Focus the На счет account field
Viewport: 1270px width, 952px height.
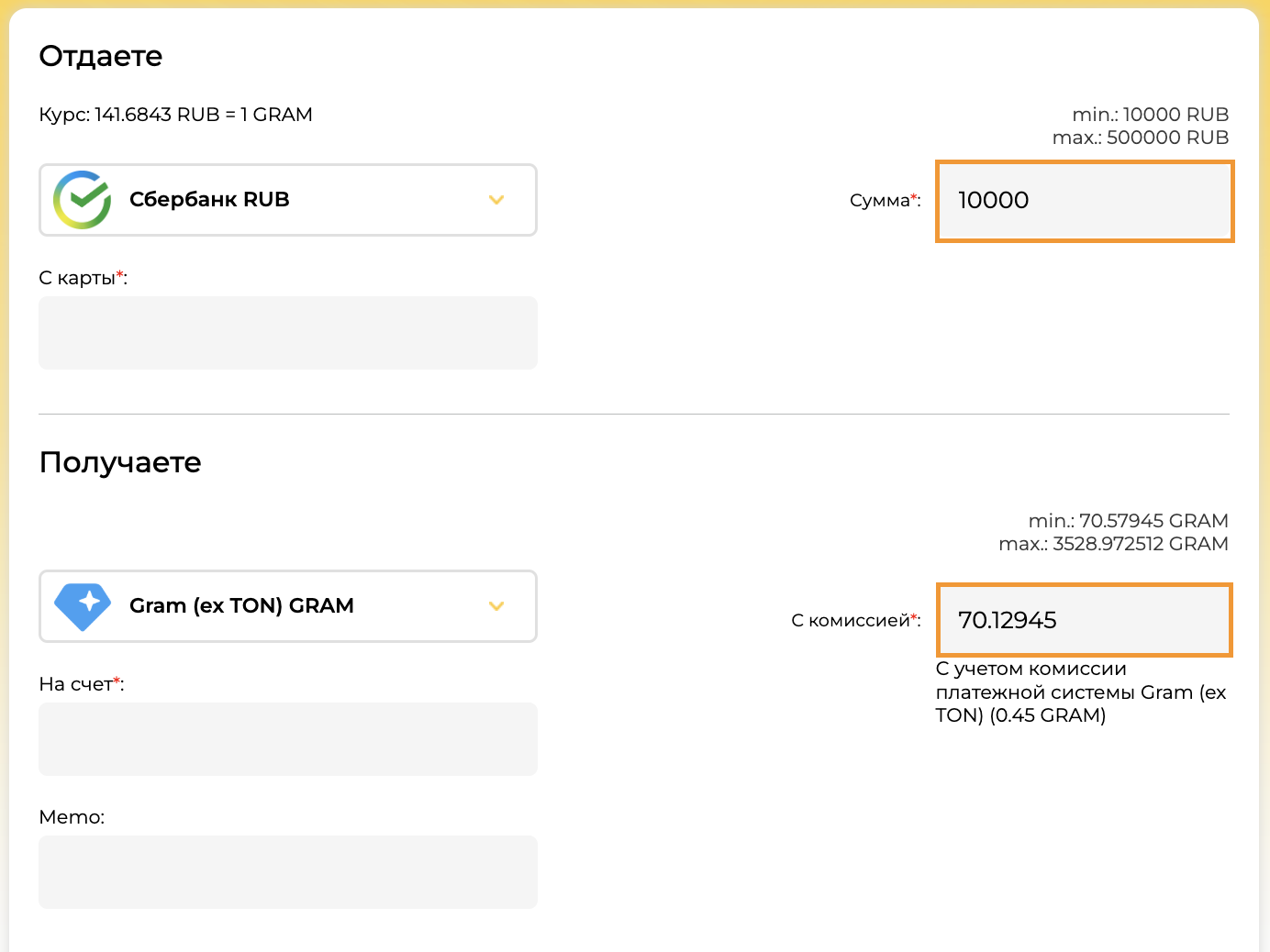click(288, 739)
